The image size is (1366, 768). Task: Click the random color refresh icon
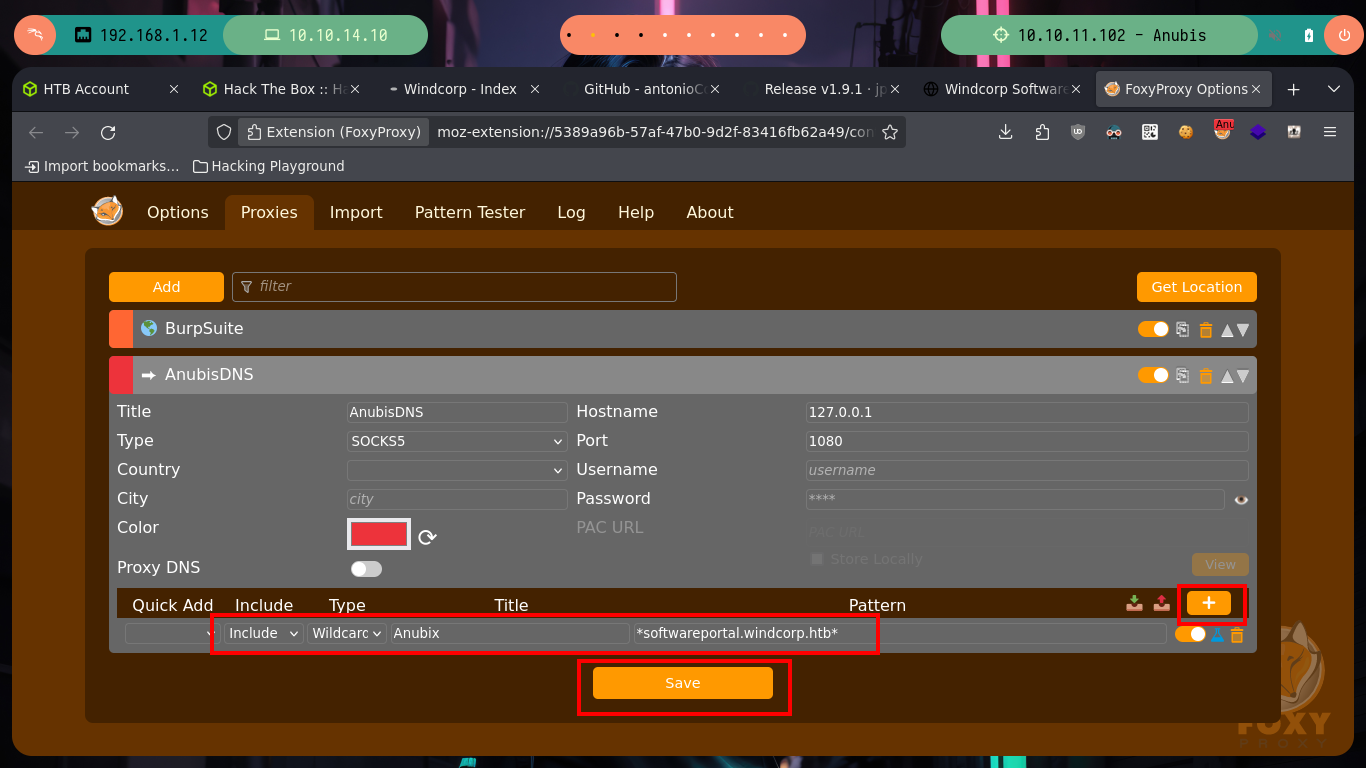point(427,537)
